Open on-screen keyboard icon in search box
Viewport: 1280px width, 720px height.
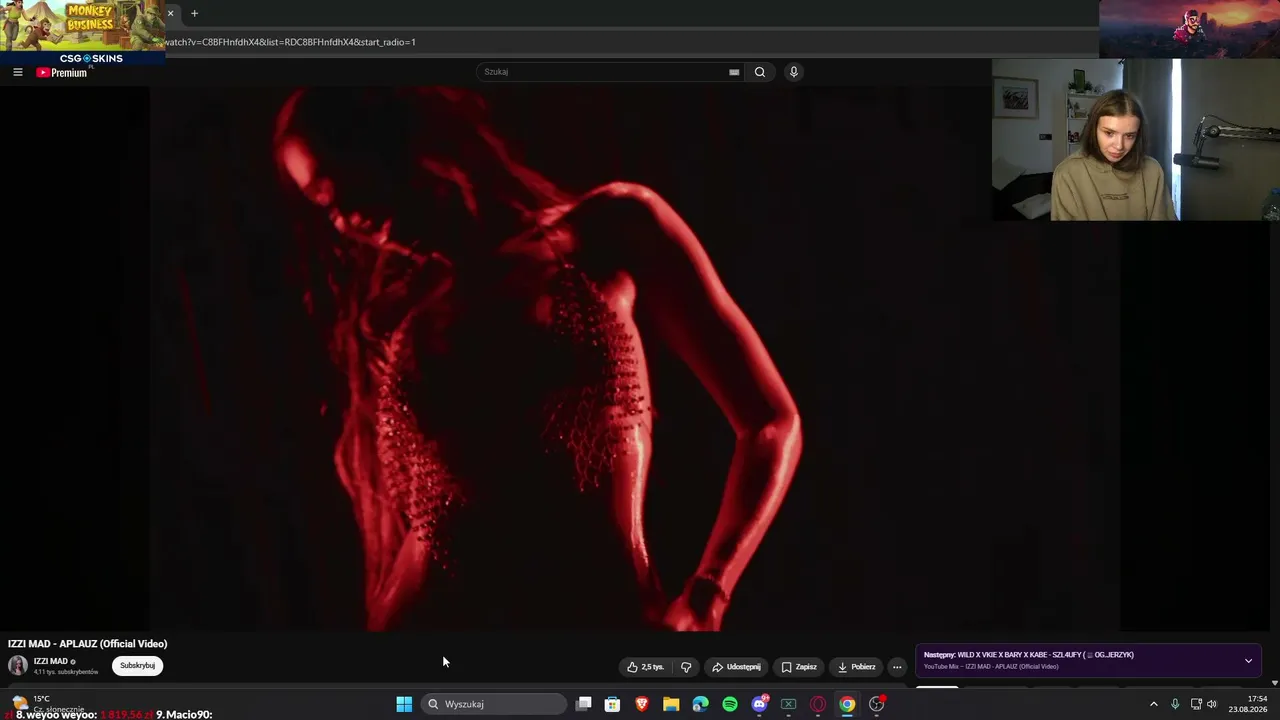[x=734, y=72]
